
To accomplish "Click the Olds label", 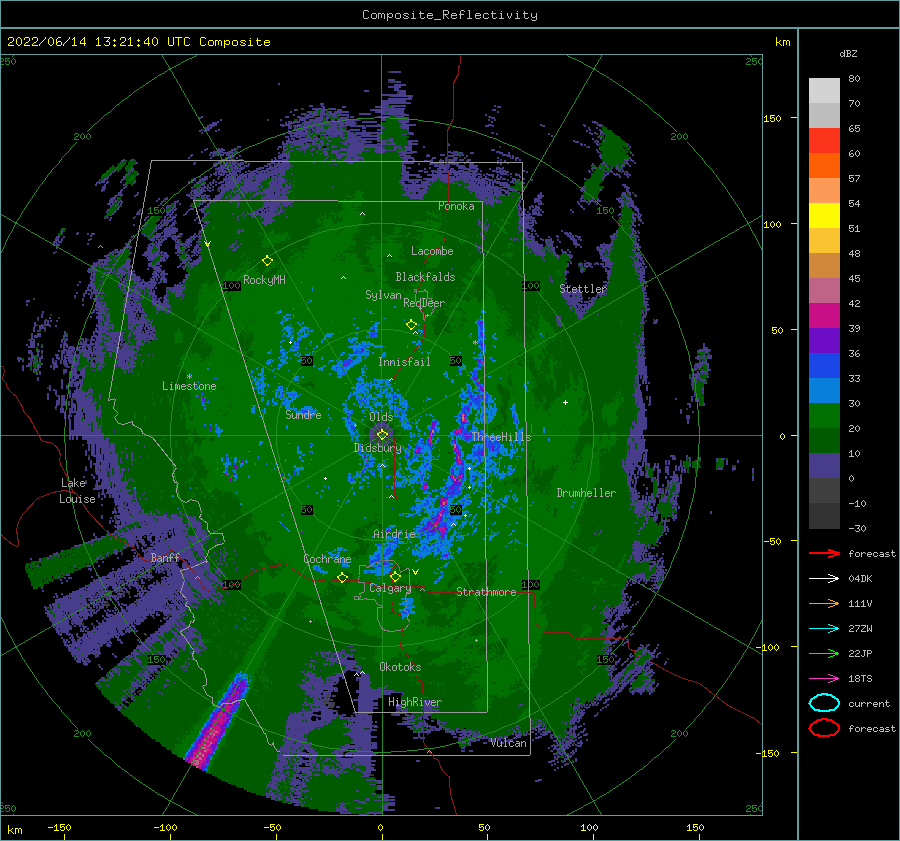I will click(381, 417).
